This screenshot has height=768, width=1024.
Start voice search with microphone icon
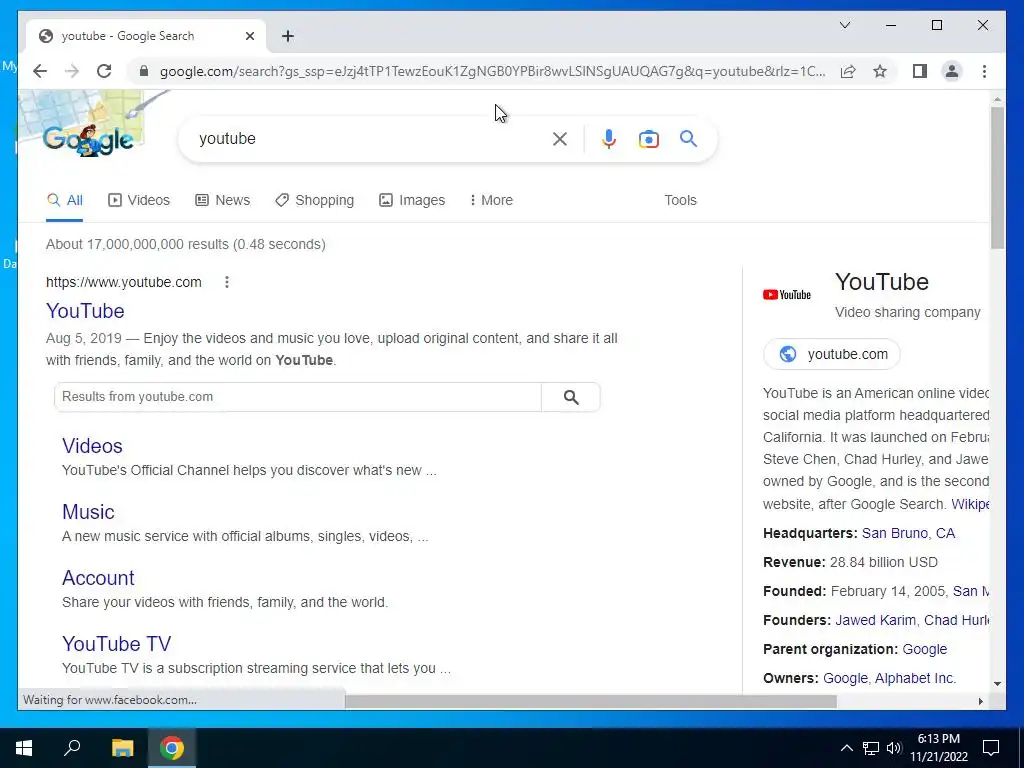click(x=609, y=138)
